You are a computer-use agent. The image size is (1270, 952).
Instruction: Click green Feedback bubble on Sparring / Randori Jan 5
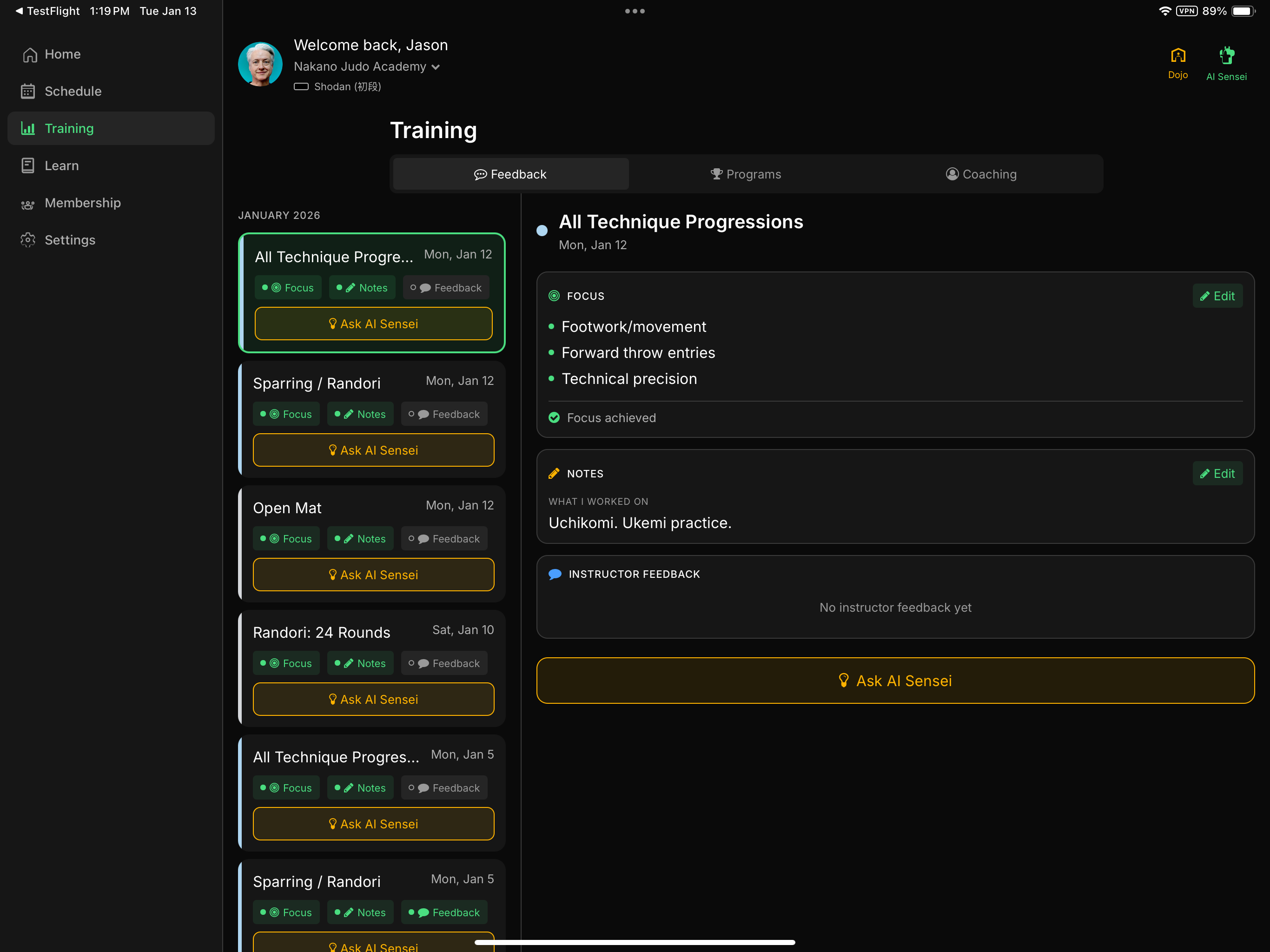tap(423, 912)
